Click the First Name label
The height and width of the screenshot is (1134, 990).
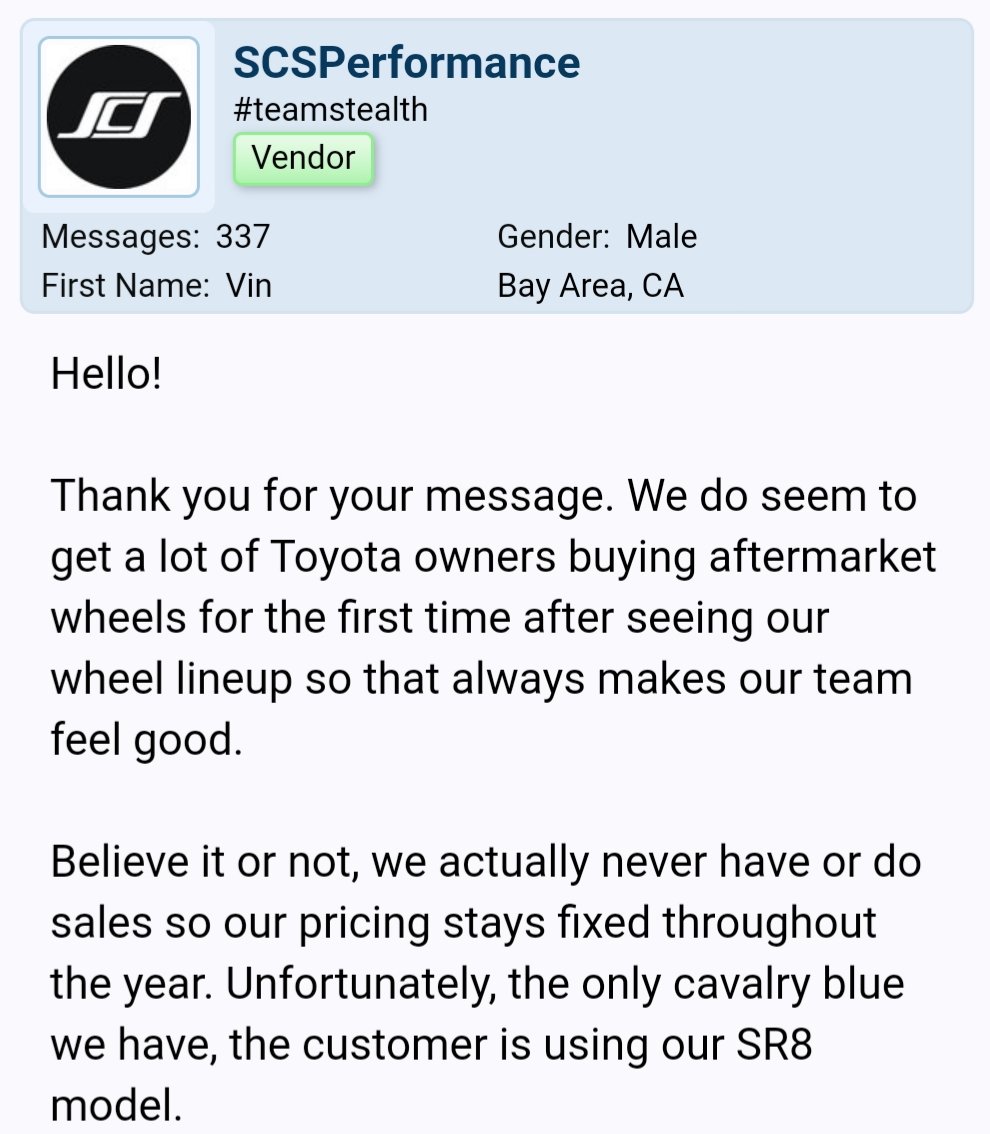126,285
